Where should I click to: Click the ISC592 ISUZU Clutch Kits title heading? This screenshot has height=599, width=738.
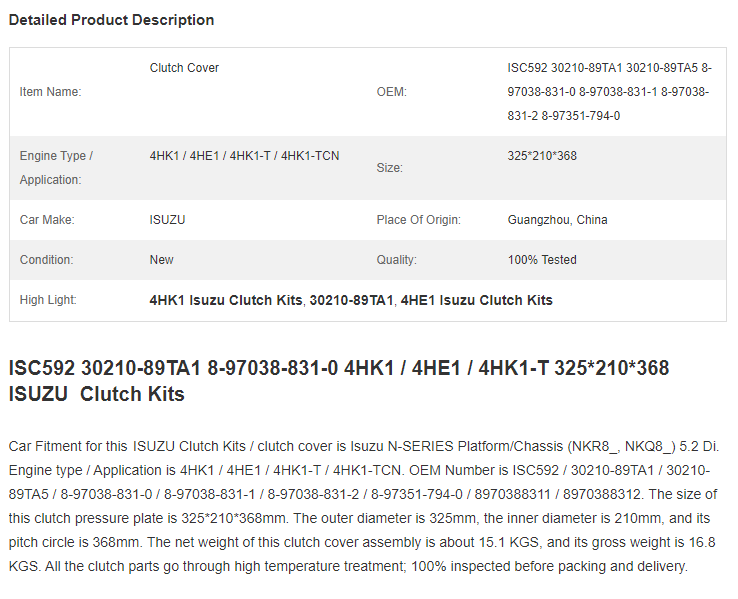click(339, 381)
